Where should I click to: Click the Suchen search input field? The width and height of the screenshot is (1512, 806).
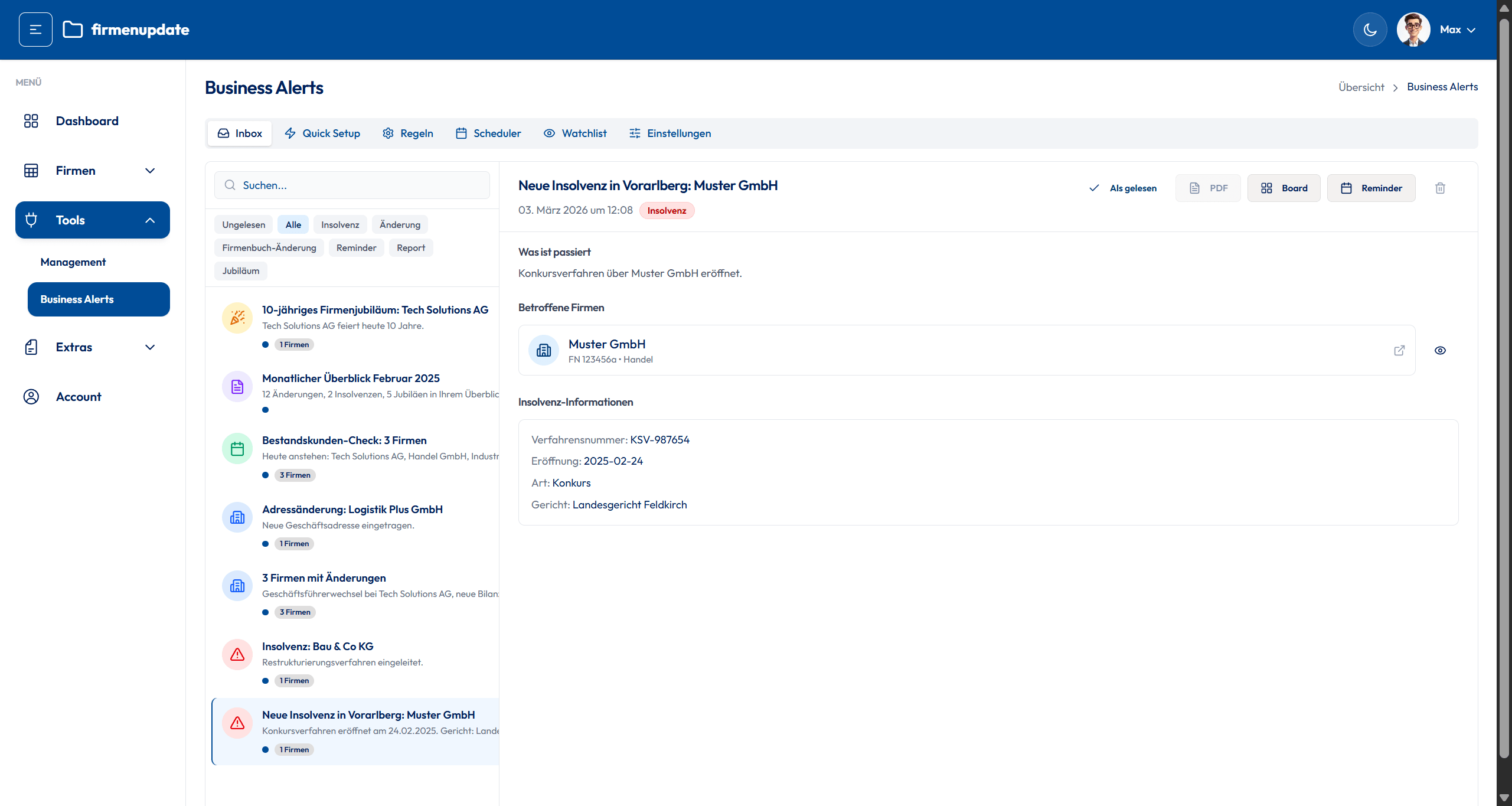point(352,185)
